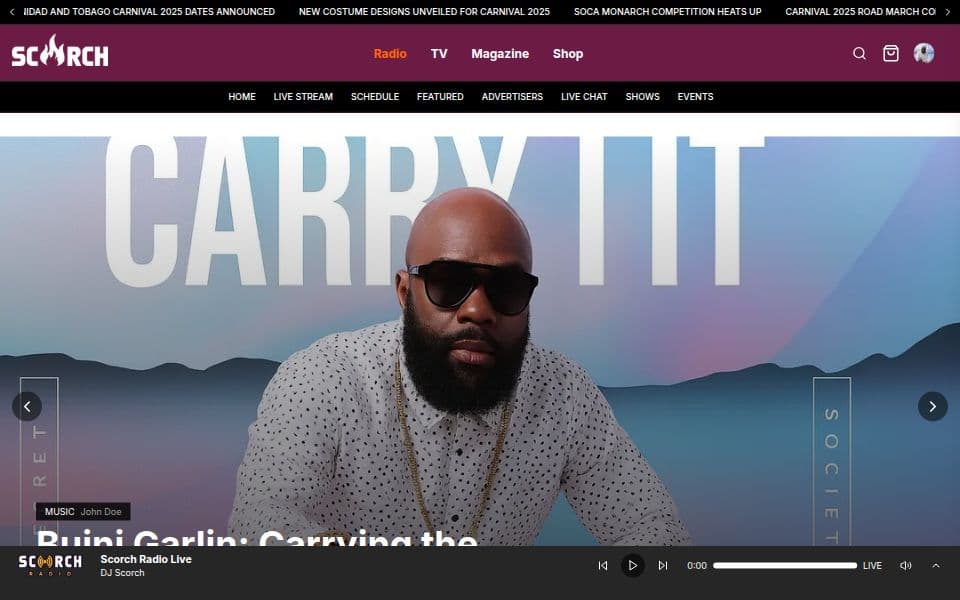Open the Schedule menu item
Image resolution: width=960 pixels, height=600 pixels.
click(x=375, y=97)
